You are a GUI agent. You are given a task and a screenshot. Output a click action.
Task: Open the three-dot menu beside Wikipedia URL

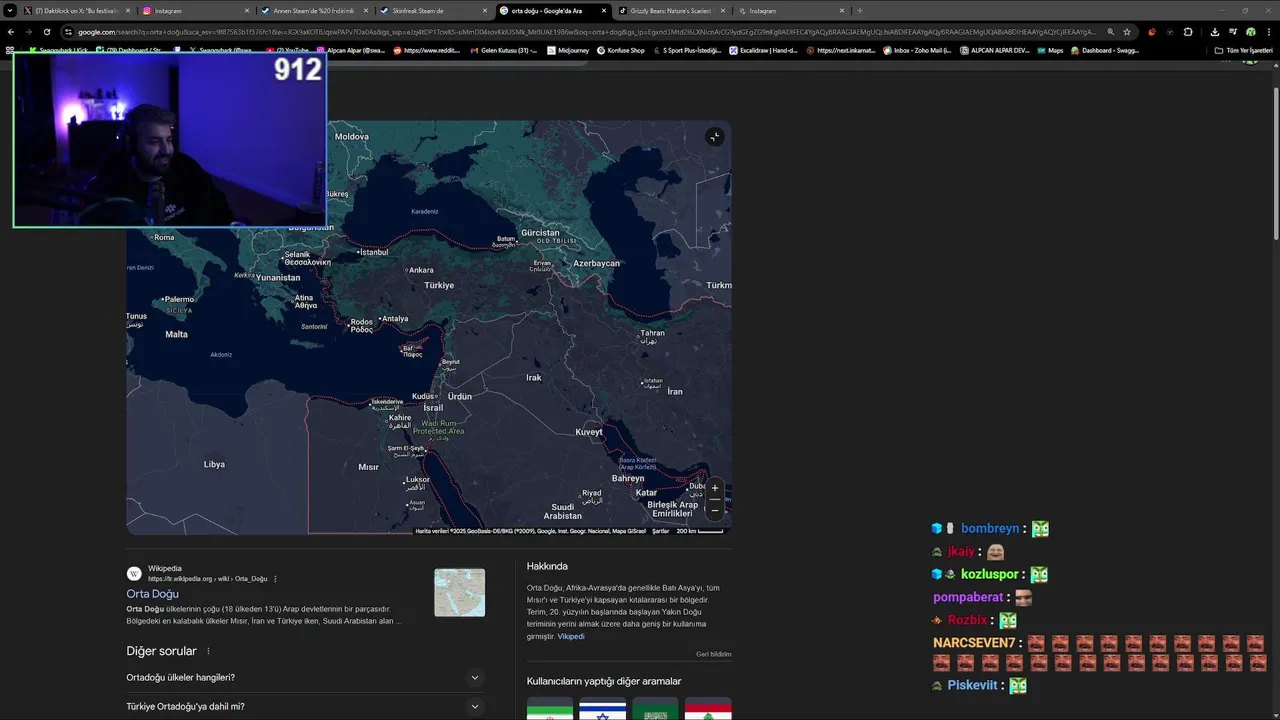(275, 579)
